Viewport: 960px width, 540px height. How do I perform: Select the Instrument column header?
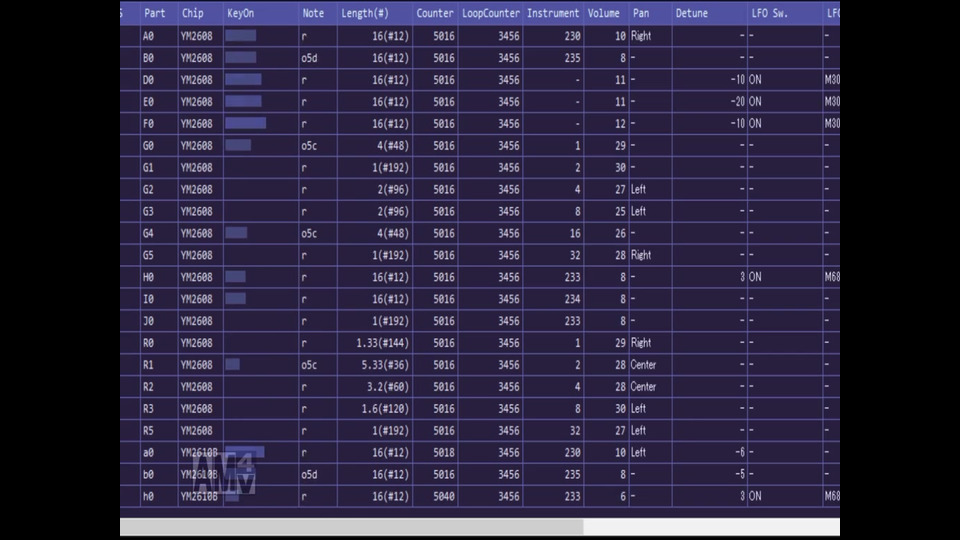(x=553, y=13)
